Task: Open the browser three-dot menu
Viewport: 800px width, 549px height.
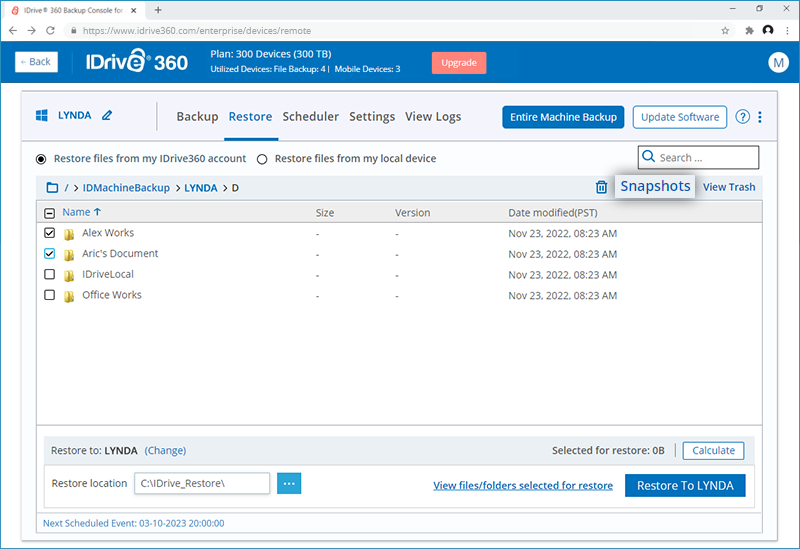Action: click(x=787, y=31)
